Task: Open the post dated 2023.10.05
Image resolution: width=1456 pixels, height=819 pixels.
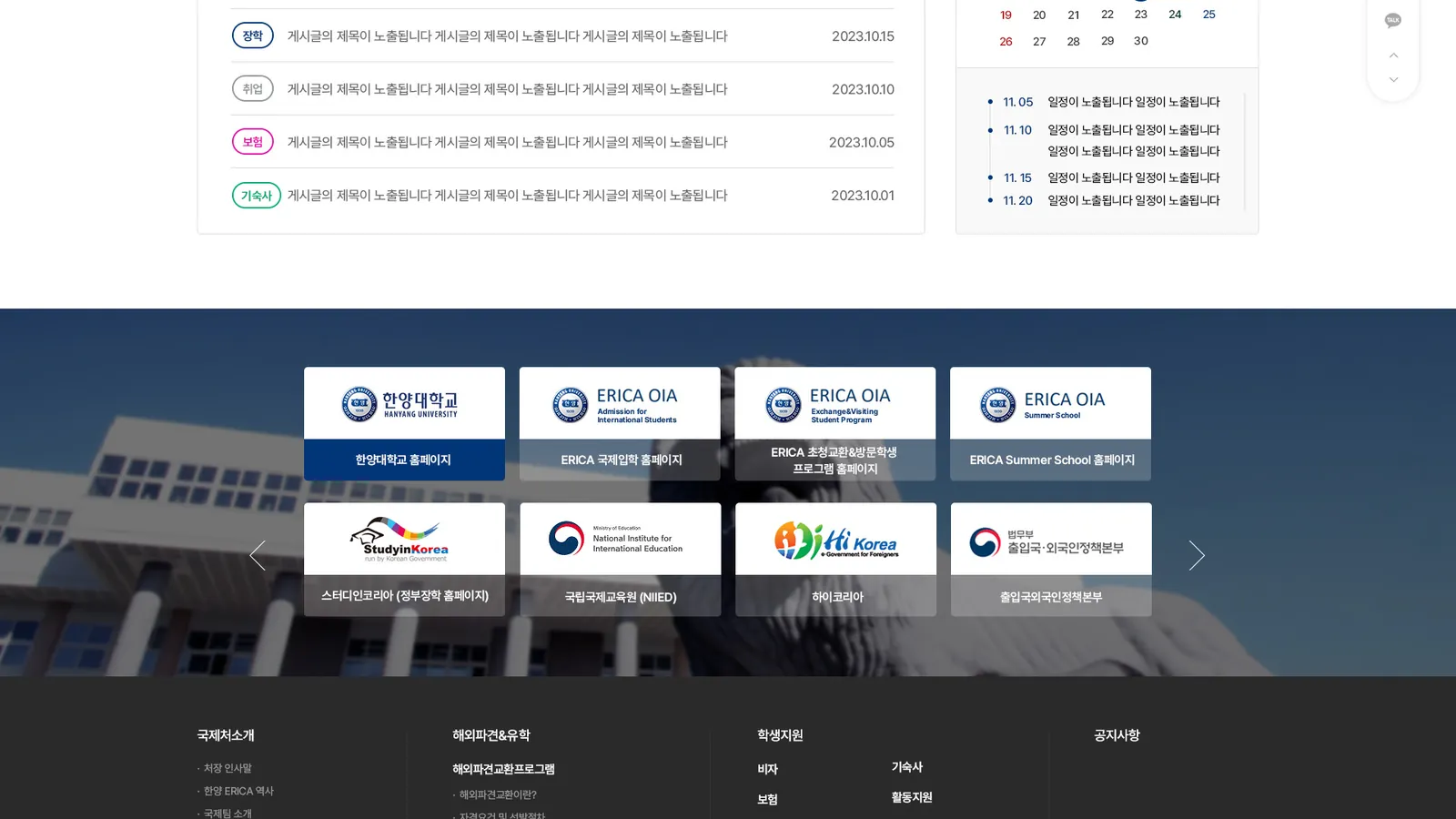Action: click(562, 141)
